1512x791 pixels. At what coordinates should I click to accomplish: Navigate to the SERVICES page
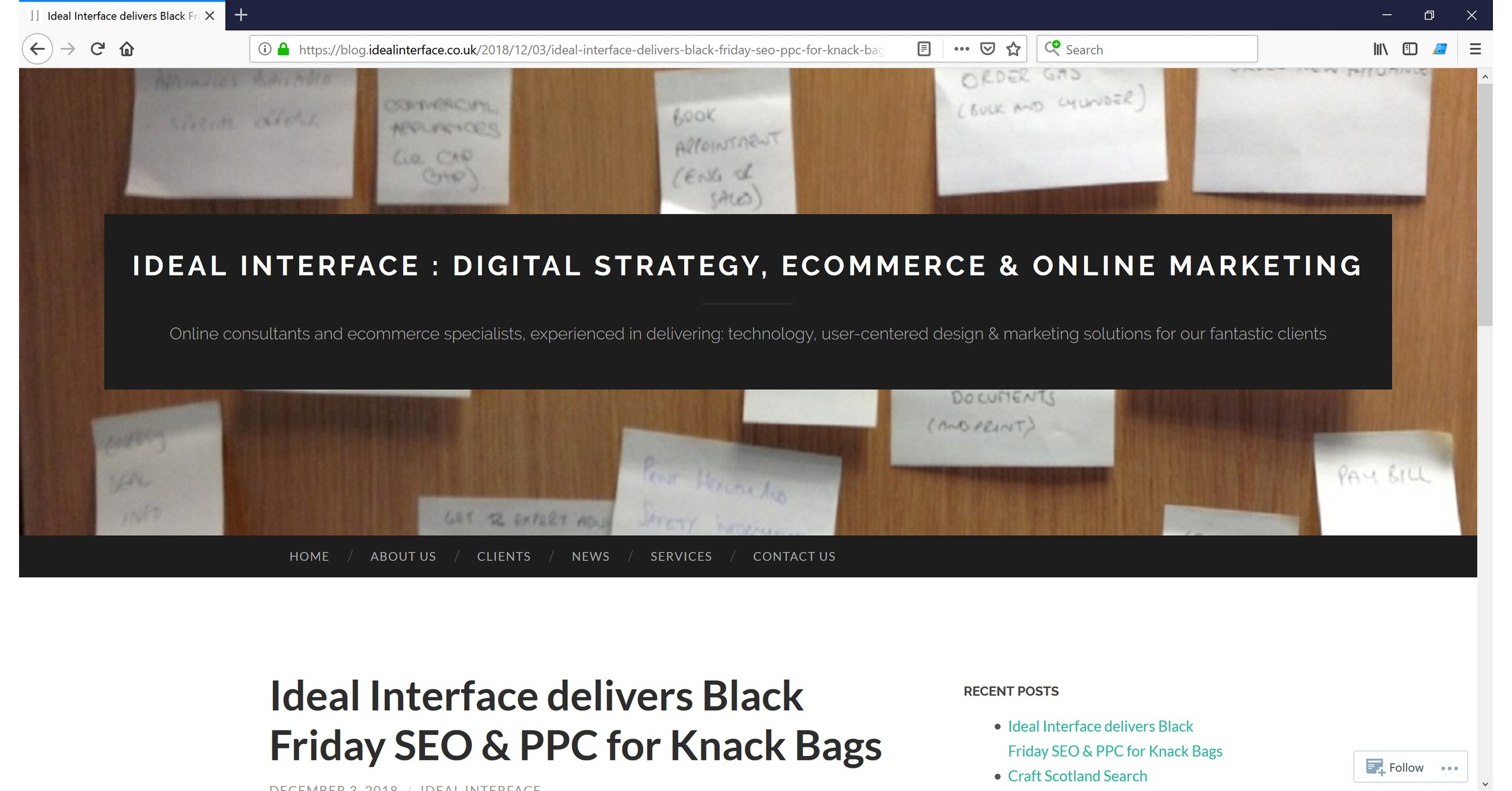pyautogui.click(x=681, y=556)
